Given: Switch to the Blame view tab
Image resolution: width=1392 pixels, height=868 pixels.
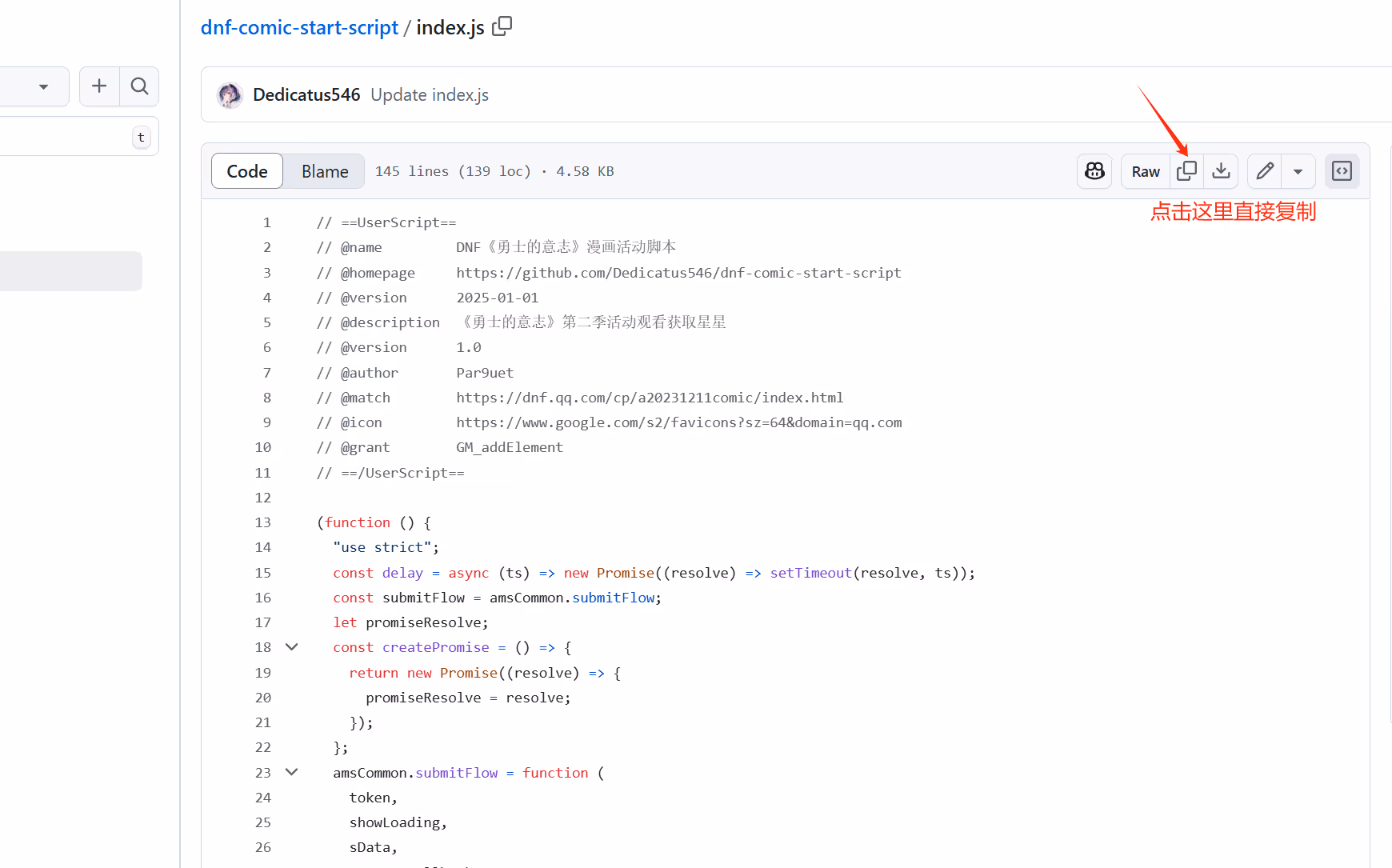Looking at the screenshot, I should tap(325, 171).
